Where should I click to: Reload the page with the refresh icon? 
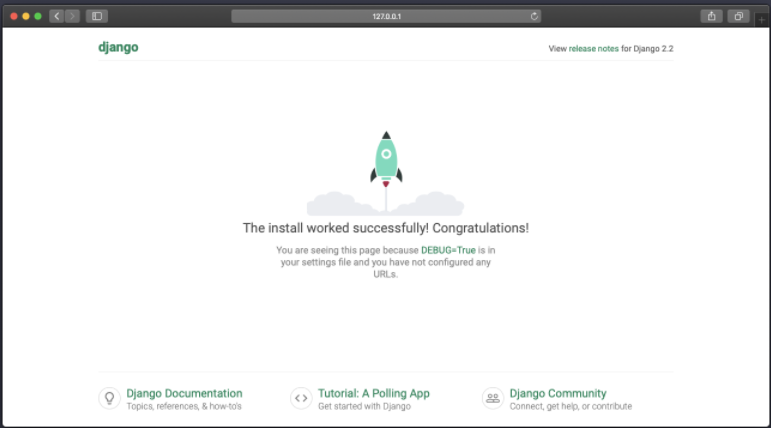[x=534, y=16]
